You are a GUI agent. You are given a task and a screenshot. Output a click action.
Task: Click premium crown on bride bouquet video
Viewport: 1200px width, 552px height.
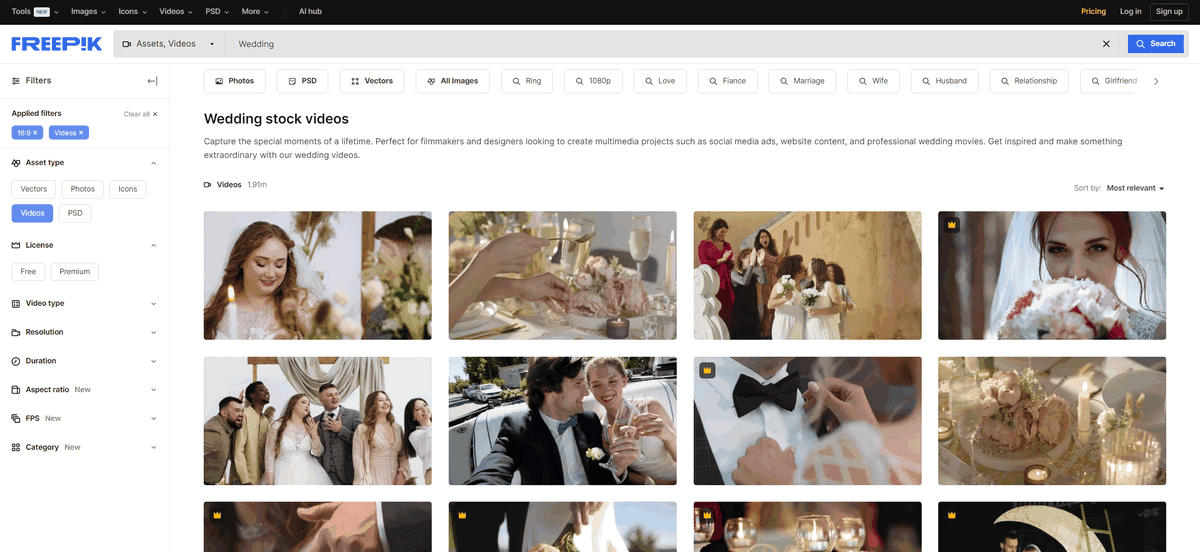tap(952, 225)
